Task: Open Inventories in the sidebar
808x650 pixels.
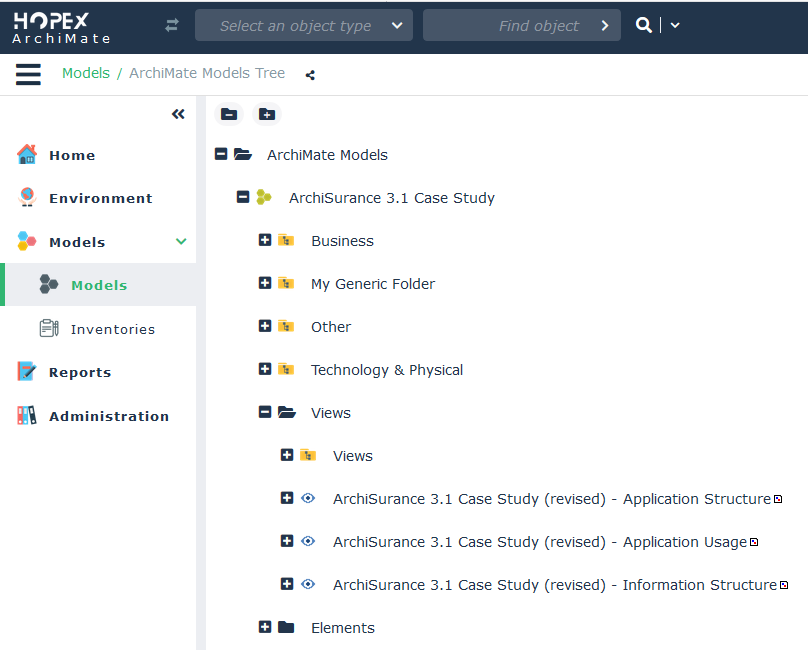Action: [112, 329]
